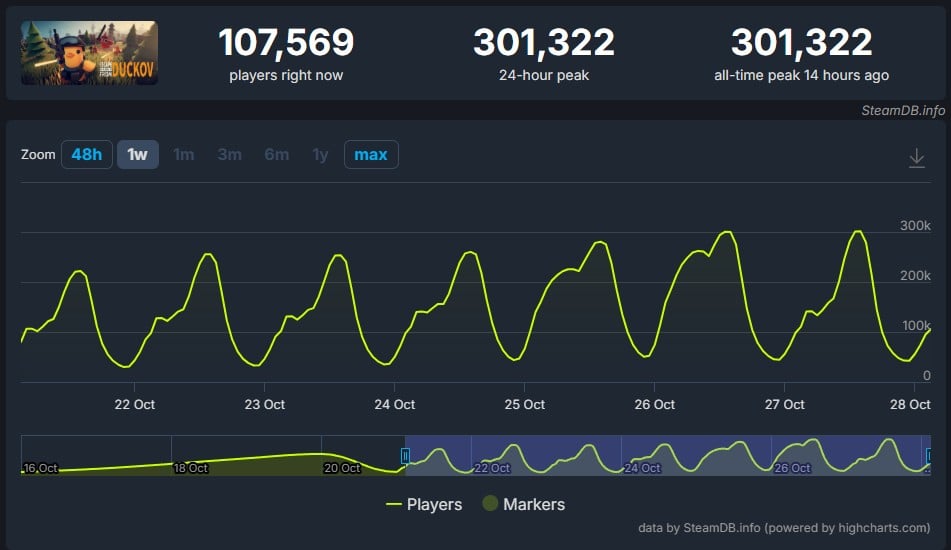This screenshot has height=550, width=951.
Task: Click the Markers legend circle icon
Action: click(490, 503)
